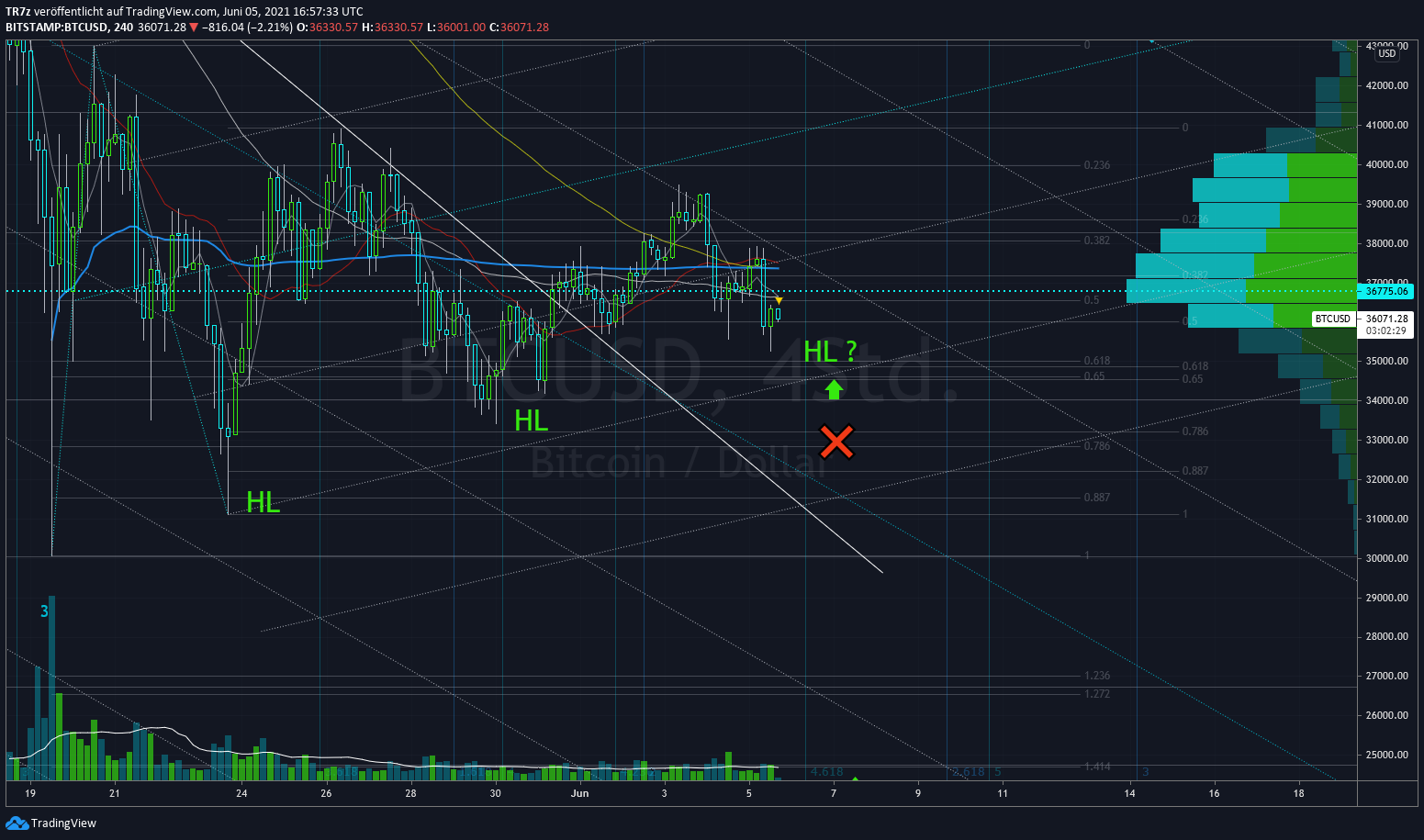The width and height of the screenshot is (1424, 840).
Task: Click the small green triangle on the time axis
Action: pos(856,778)
